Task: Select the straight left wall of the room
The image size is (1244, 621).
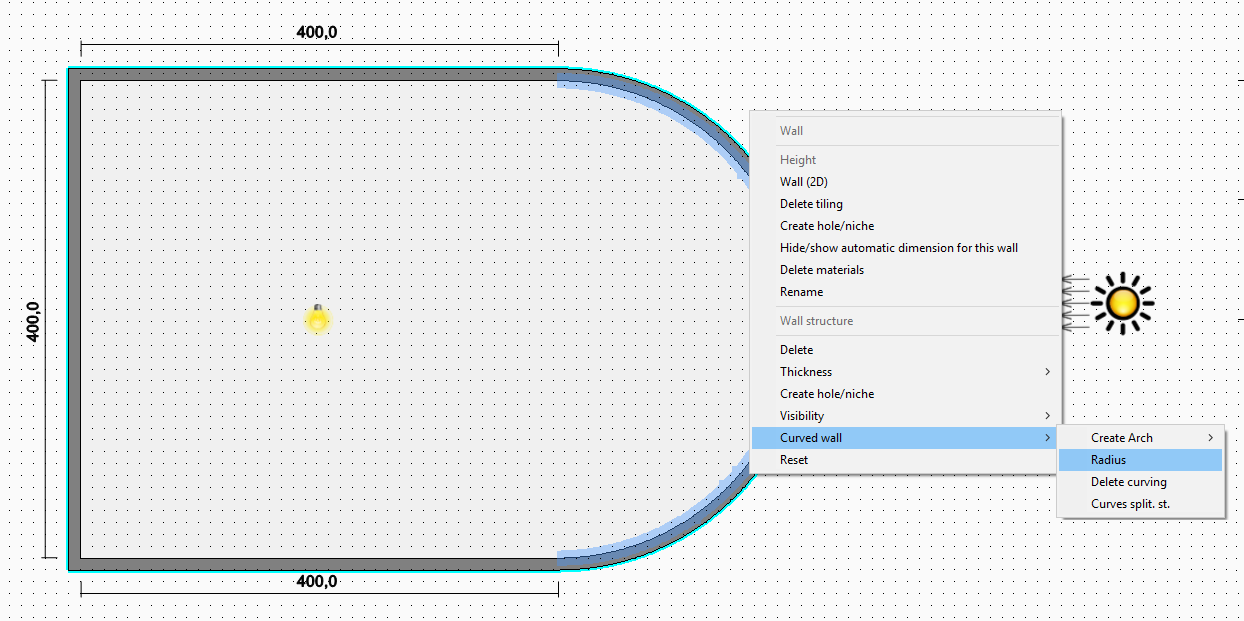Action: (x=74, y=319)
